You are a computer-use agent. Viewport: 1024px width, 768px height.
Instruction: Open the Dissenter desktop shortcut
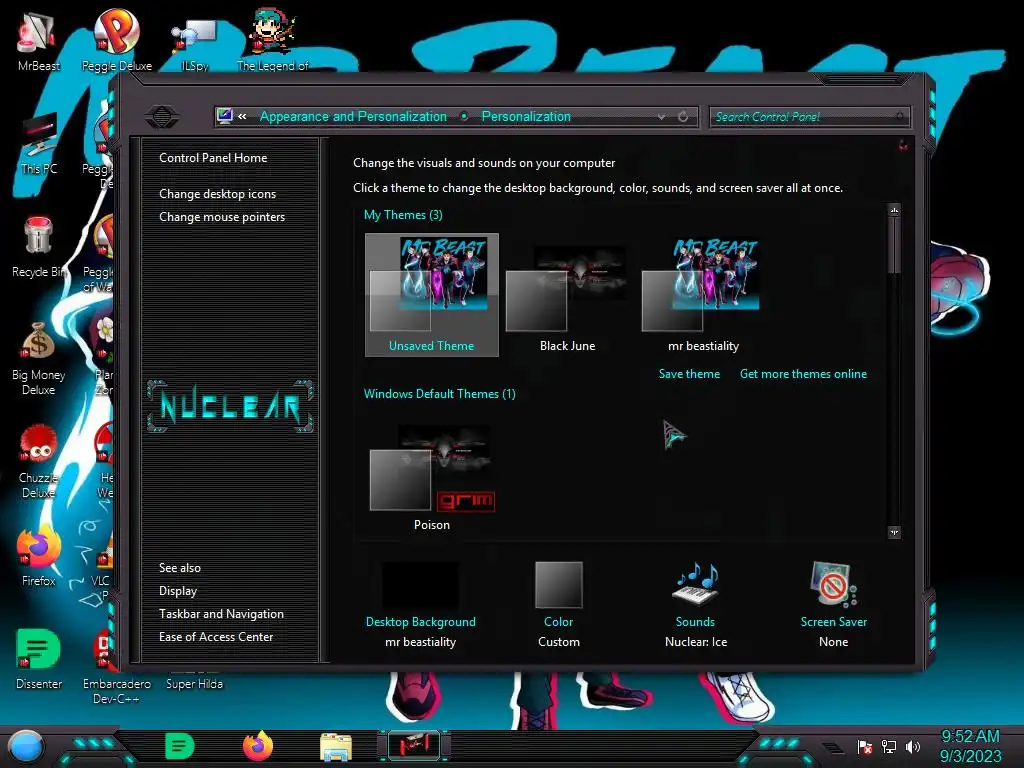39,660
